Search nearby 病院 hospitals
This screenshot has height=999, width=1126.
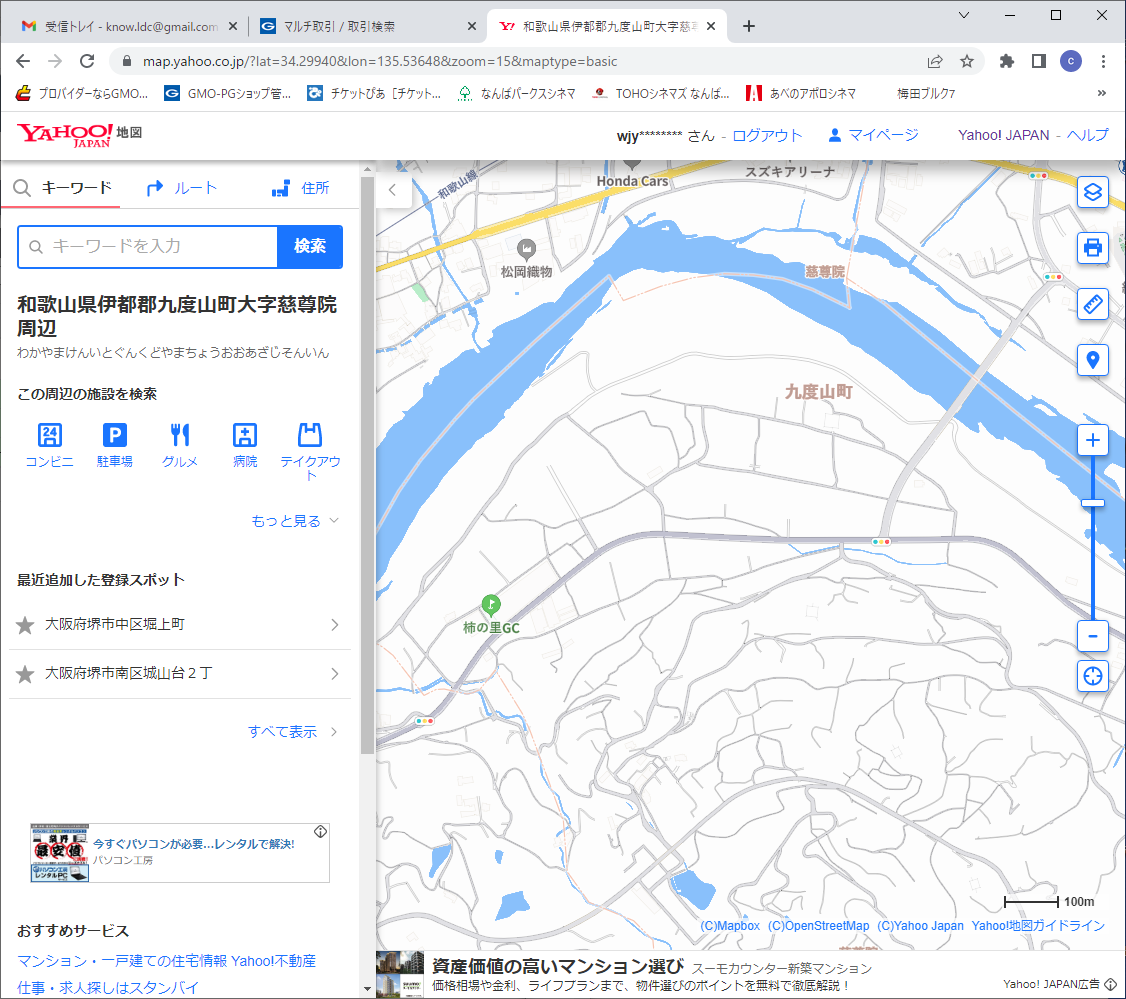tap(245, 445)
